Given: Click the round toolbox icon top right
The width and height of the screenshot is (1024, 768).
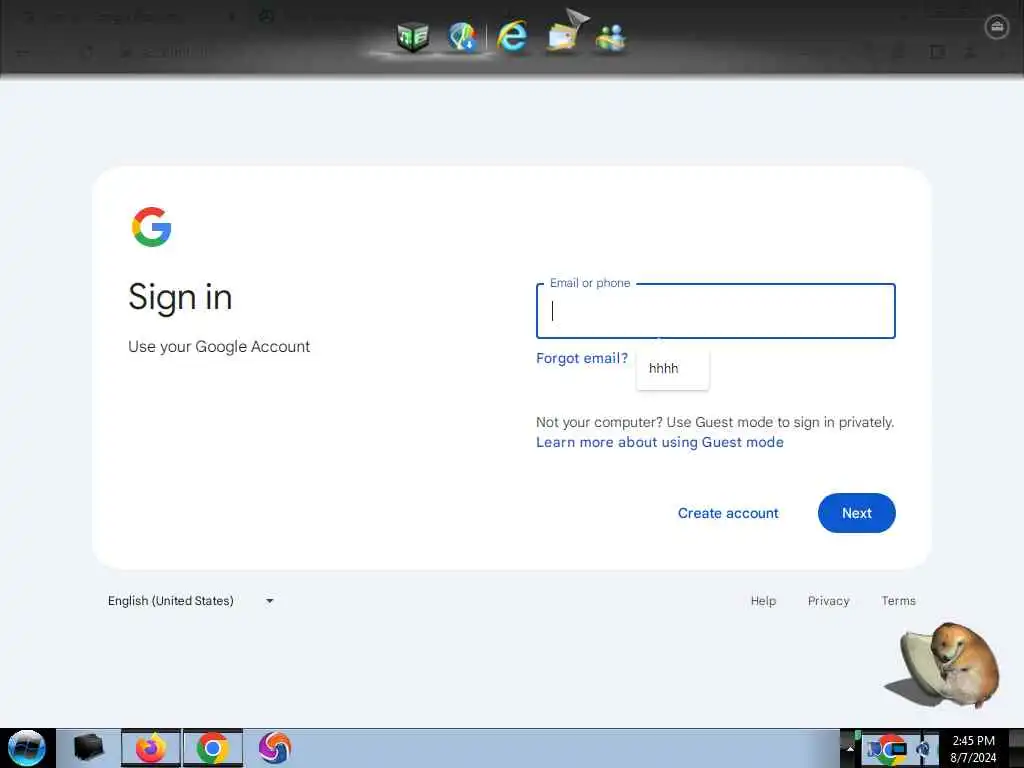Looking at the screenshot, I should point(997,27).
